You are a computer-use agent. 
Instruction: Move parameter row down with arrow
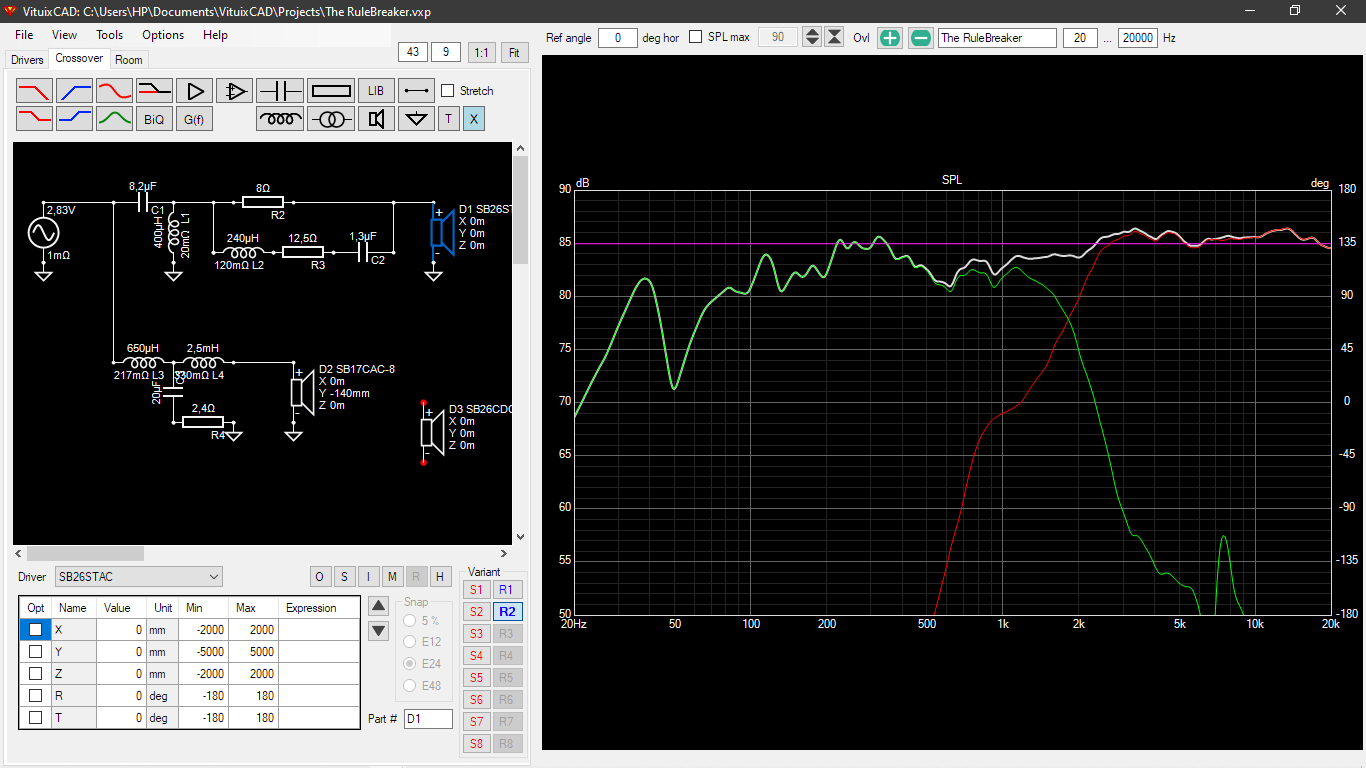point(378,630)
